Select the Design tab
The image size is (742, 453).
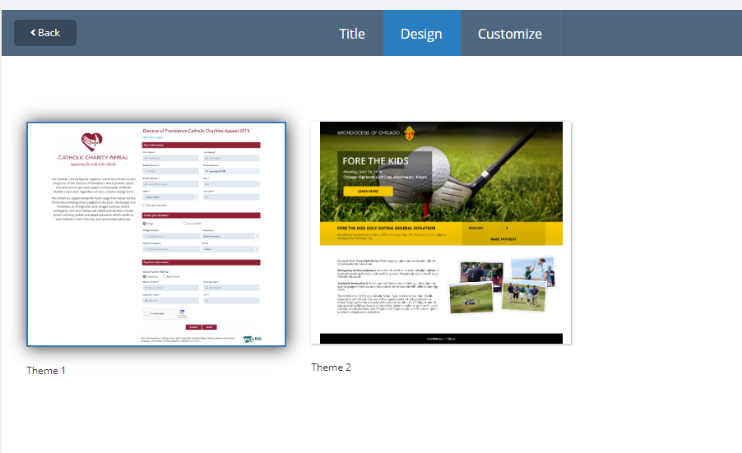421,33
